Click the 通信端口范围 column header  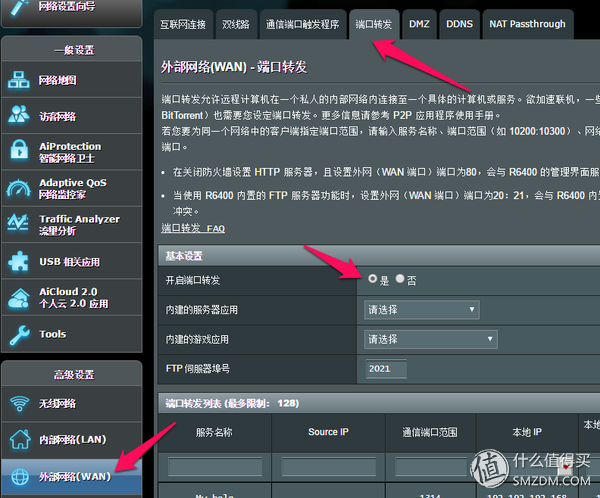coord(430,433)
